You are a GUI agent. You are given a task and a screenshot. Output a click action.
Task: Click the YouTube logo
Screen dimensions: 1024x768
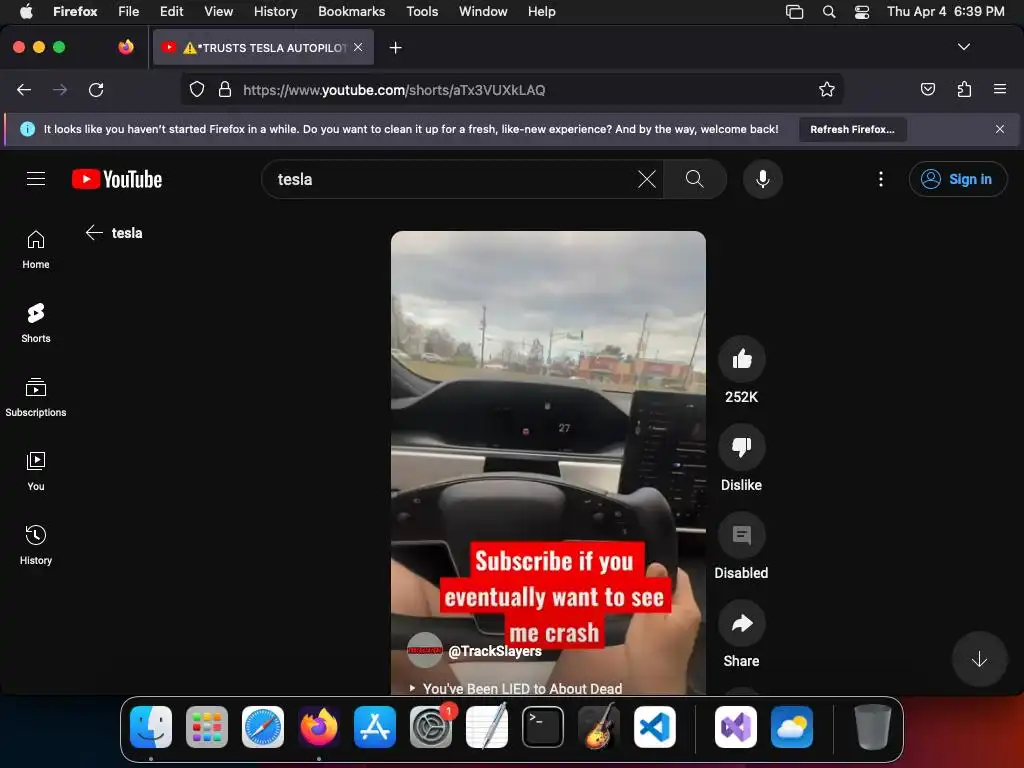(x=117, y=179)
